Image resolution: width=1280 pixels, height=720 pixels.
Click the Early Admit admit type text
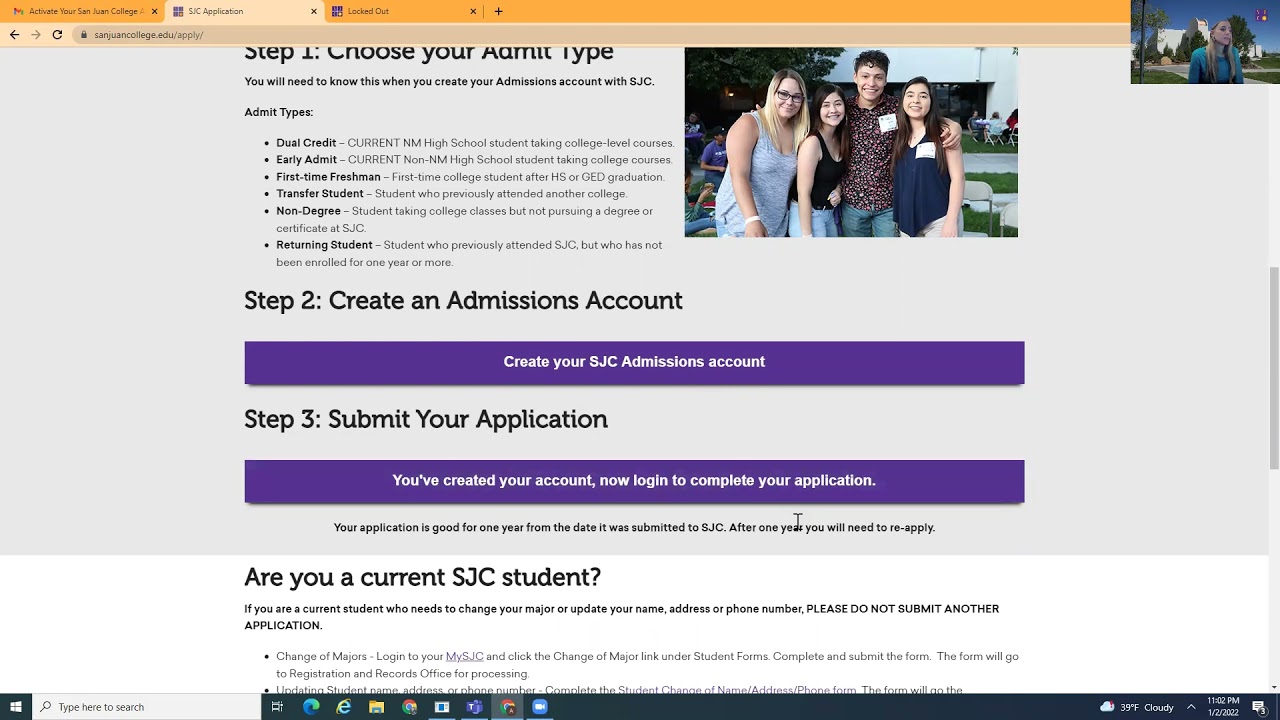pos(474,160)
